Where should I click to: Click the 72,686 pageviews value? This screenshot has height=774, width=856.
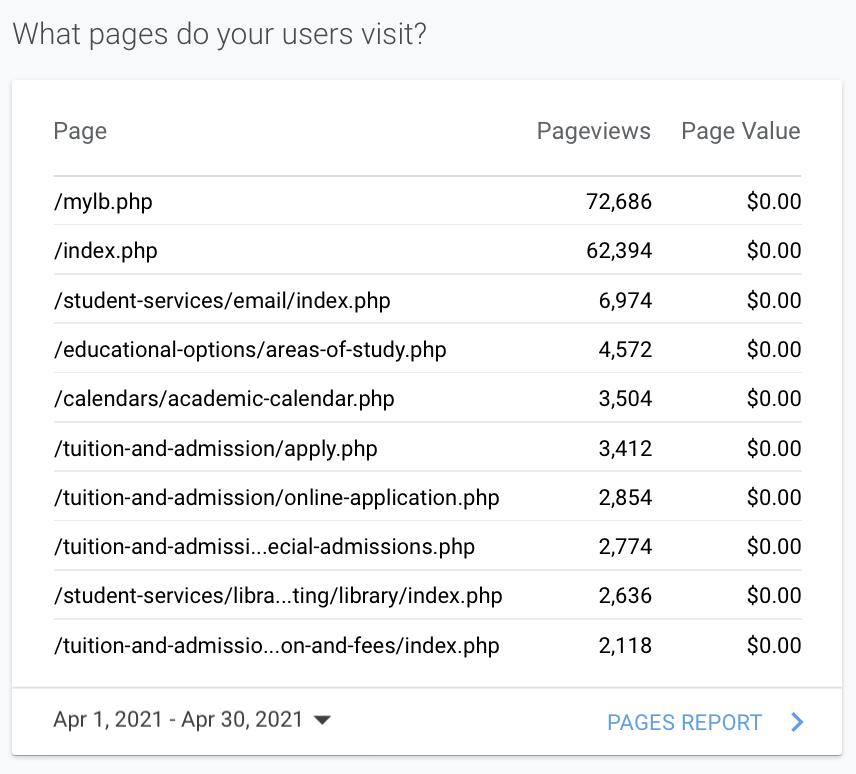(x=619, y=201)
